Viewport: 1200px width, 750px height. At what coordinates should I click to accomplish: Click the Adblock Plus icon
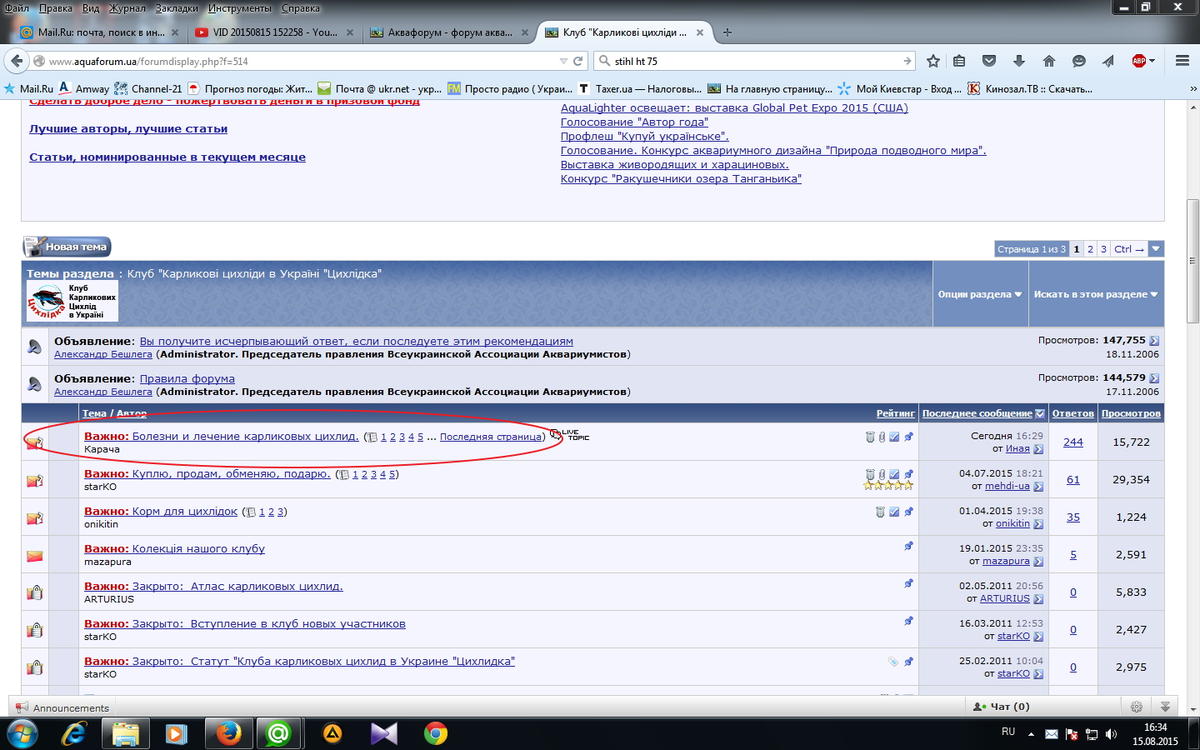click(x=1139, y=61)
